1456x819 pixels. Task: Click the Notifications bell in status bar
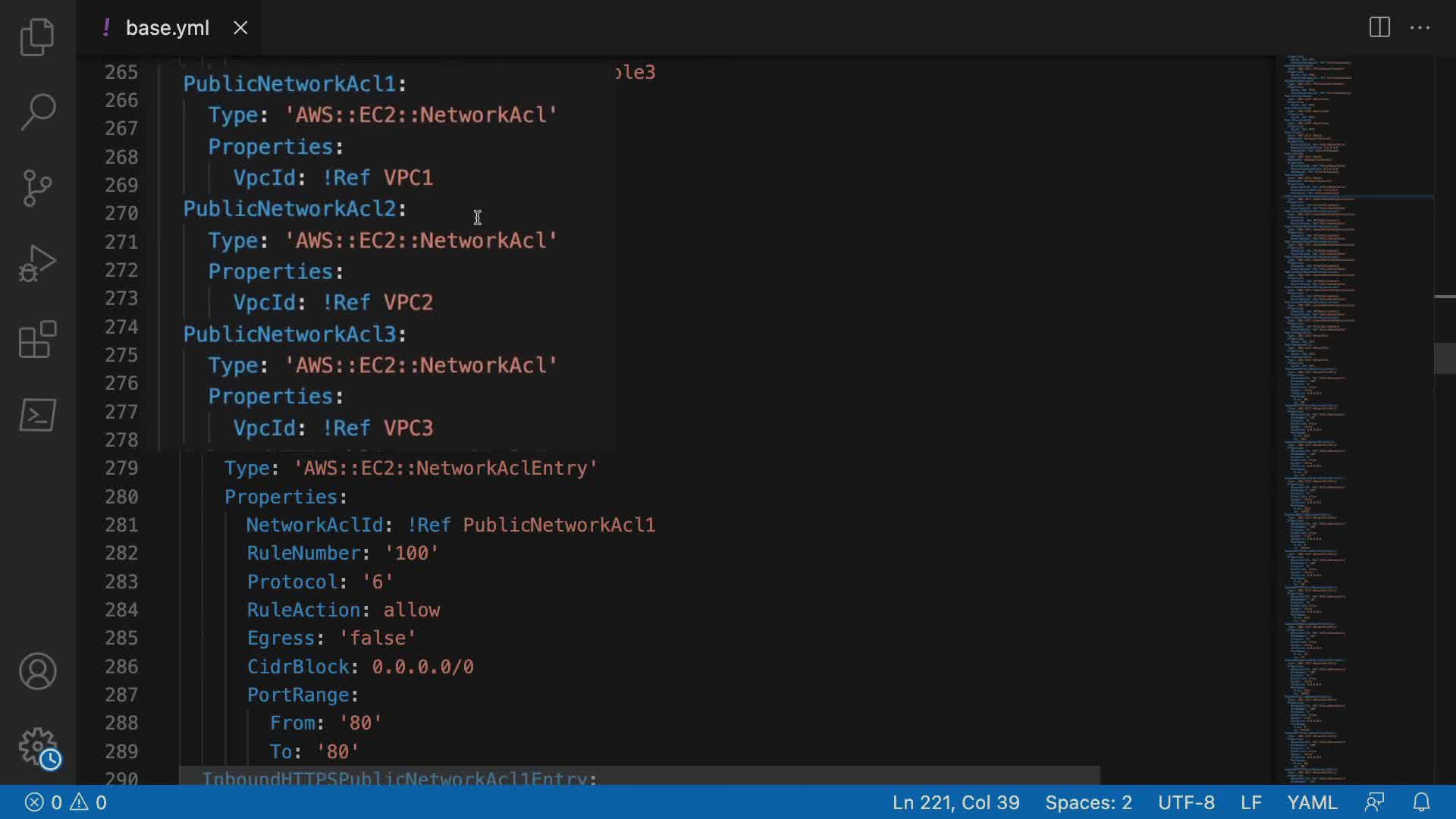(1422, 802)
